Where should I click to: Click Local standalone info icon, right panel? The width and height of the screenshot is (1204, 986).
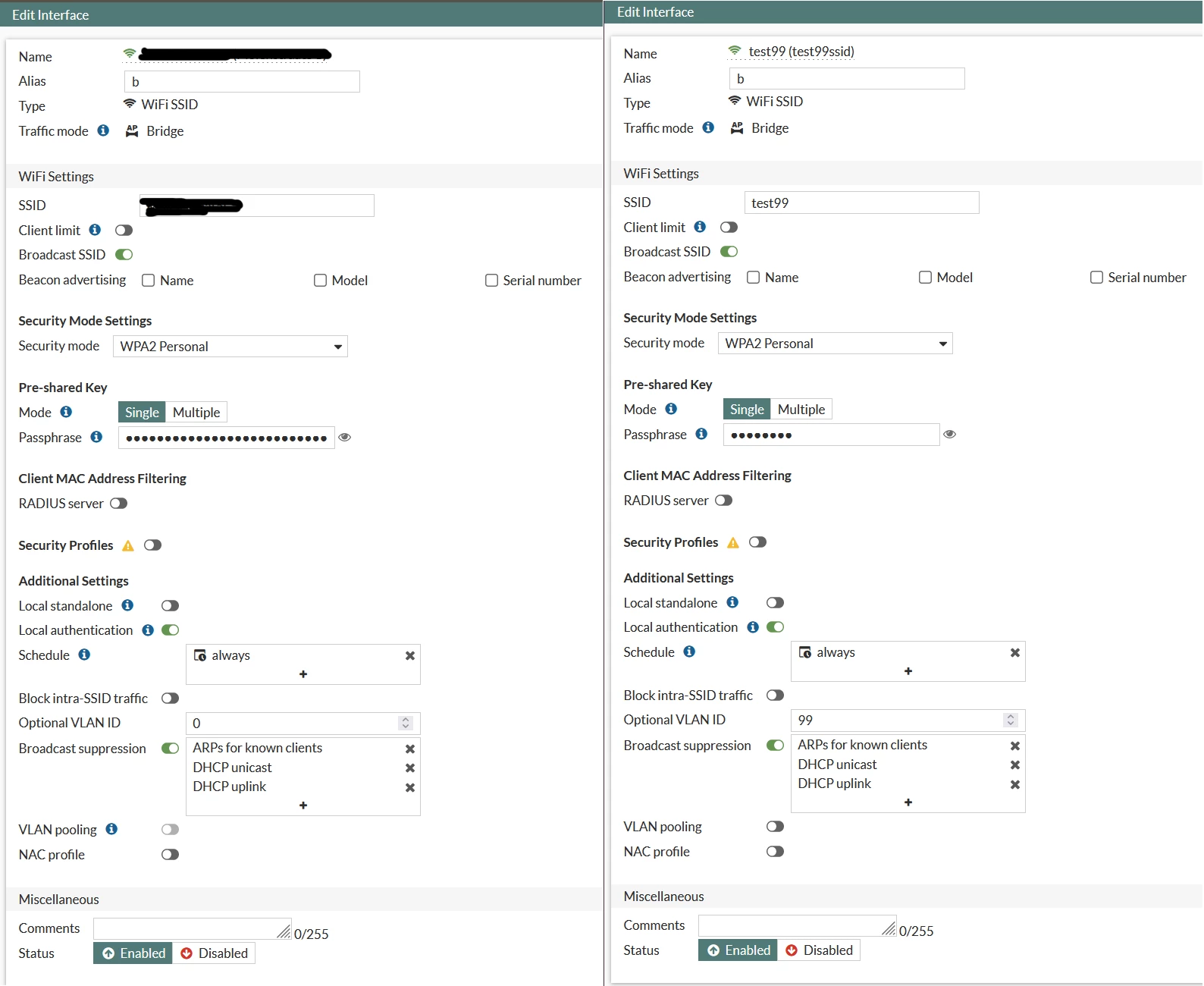click(732, 602)
